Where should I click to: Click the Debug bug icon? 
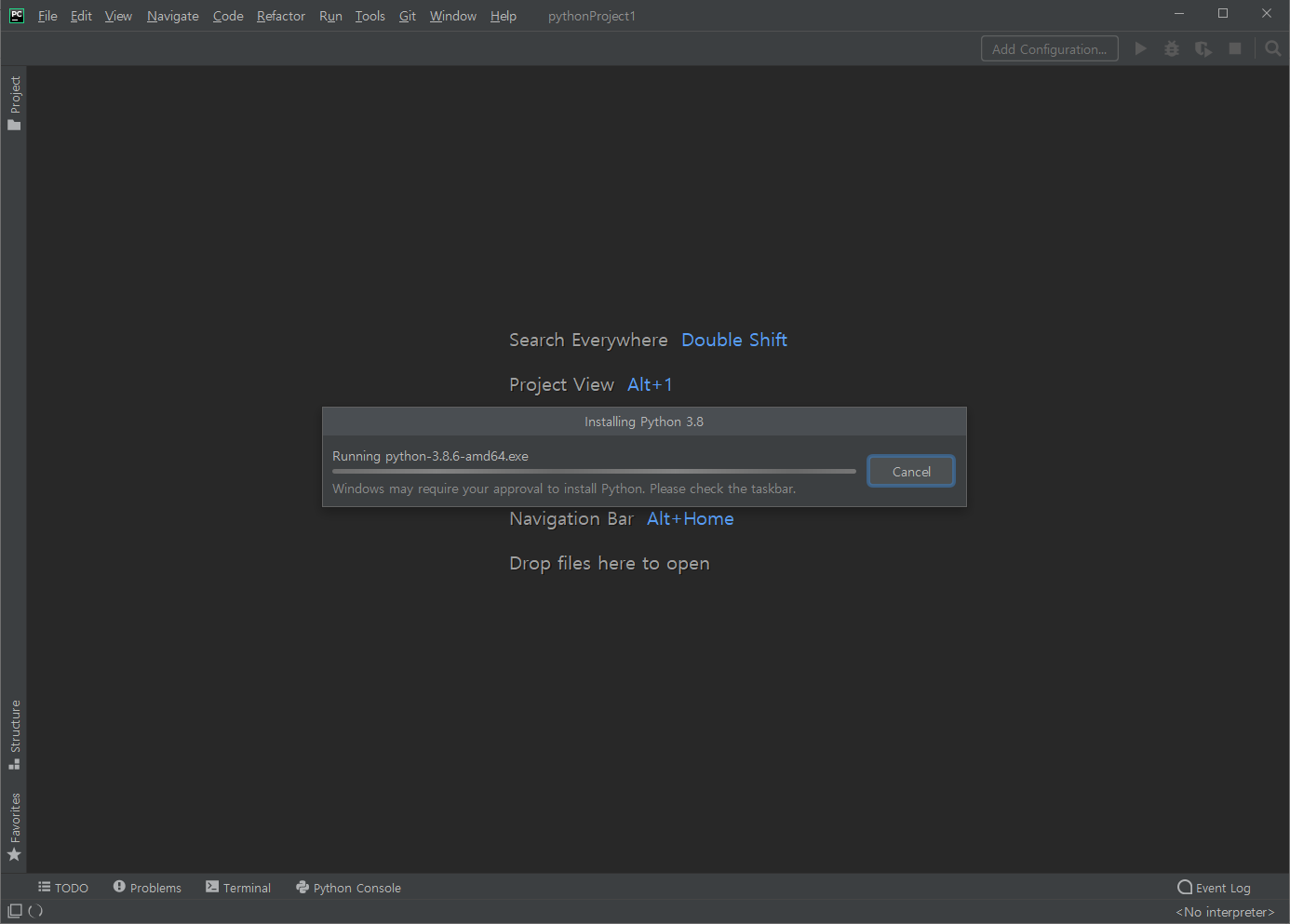1172,48
